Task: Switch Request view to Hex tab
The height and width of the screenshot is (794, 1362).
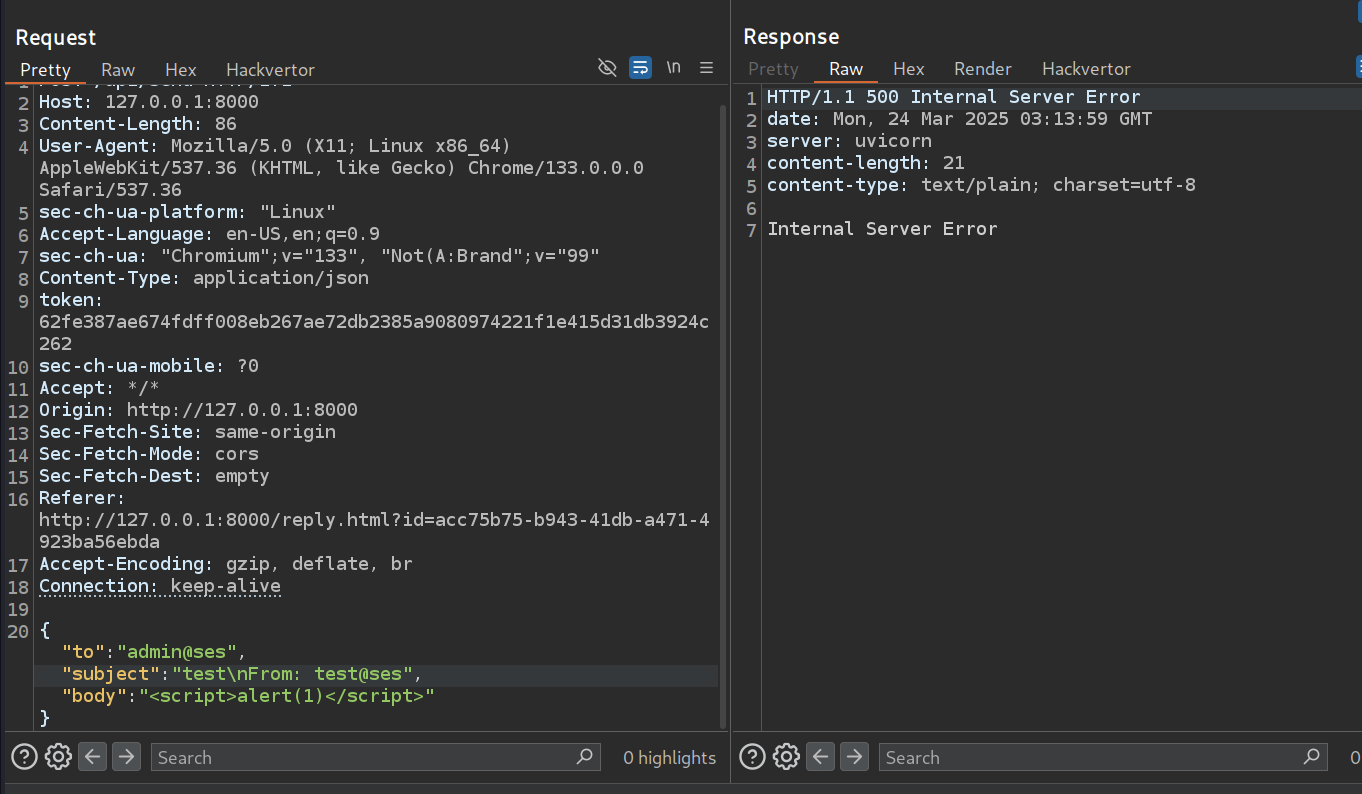Action: [x=181, y=70]
